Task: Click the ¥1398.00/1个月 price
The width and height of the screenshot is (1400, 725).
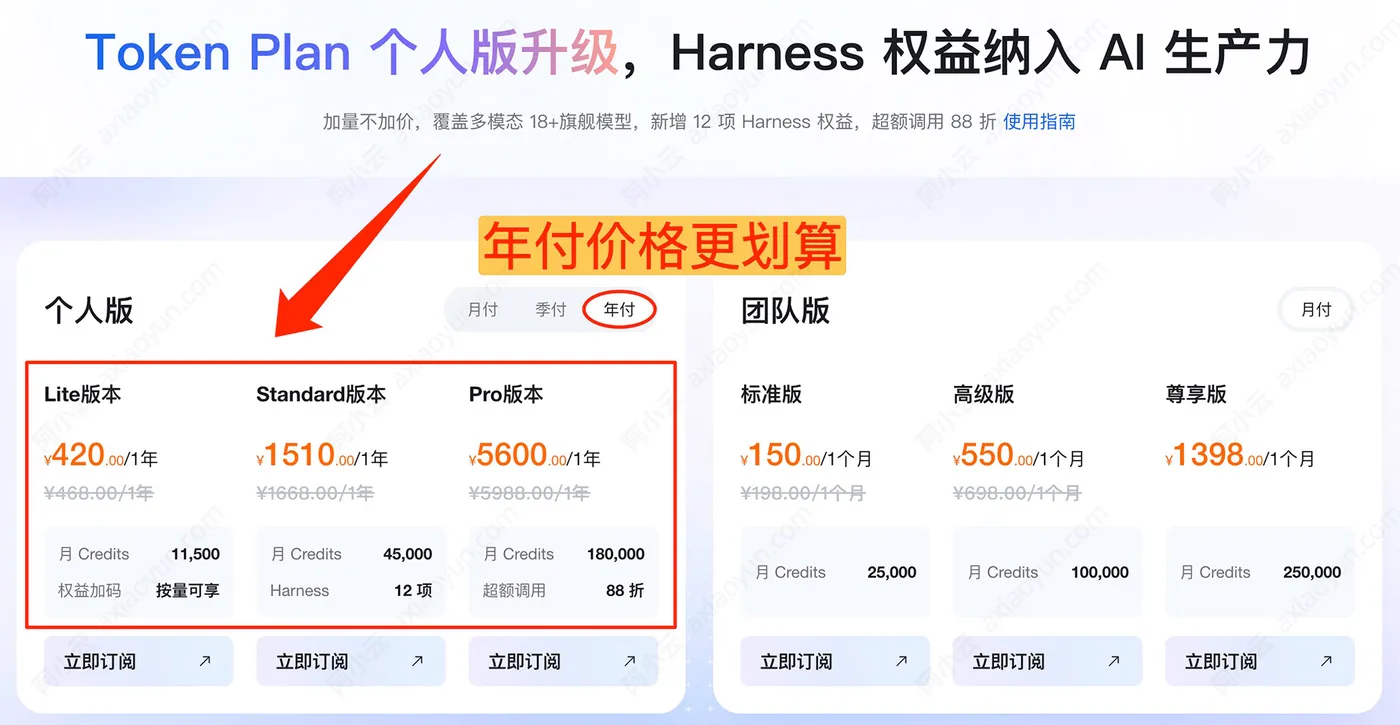Action: coord(1240,456)
